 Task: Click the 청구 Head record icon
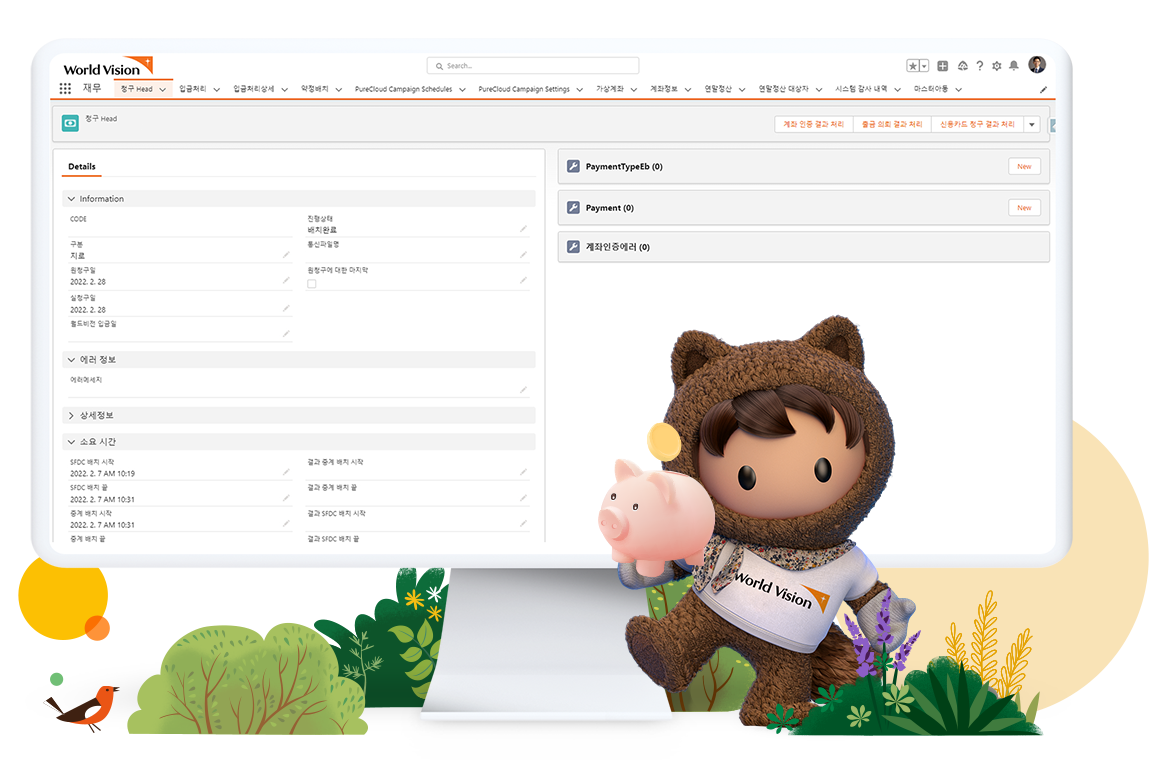coord(70,123)
